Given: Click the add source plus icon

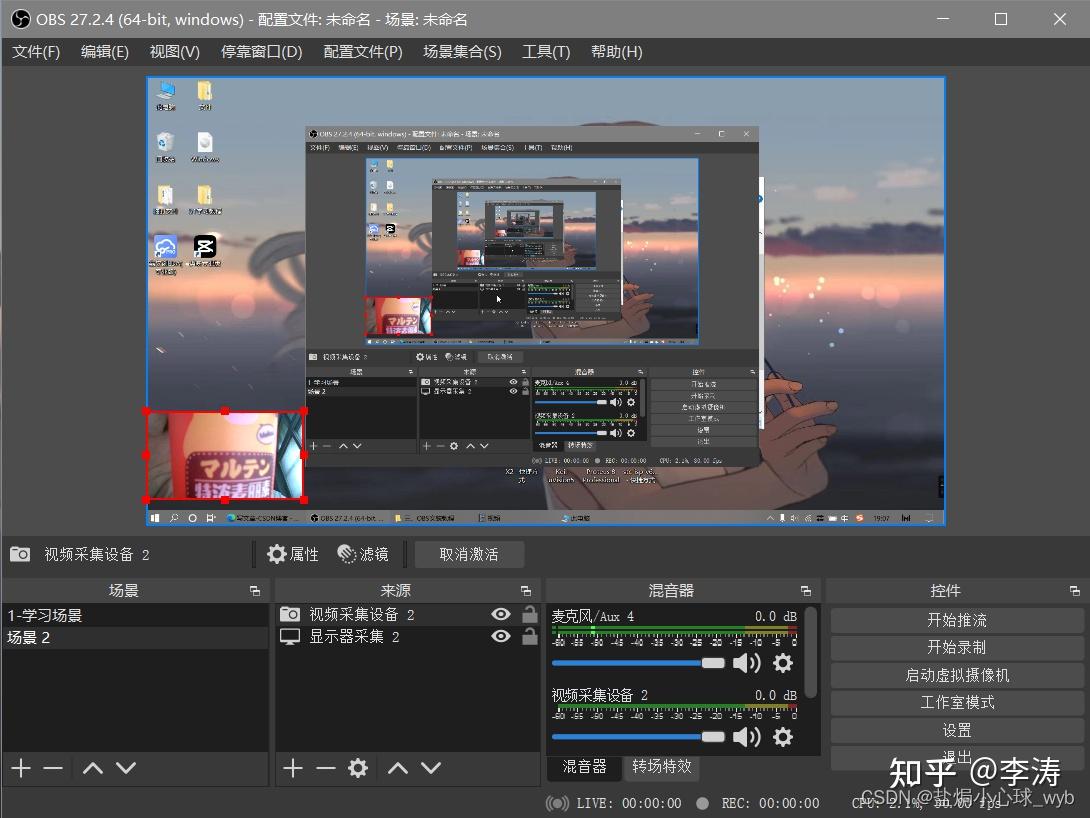Looking at the screenshot, I should pos(291,768).
